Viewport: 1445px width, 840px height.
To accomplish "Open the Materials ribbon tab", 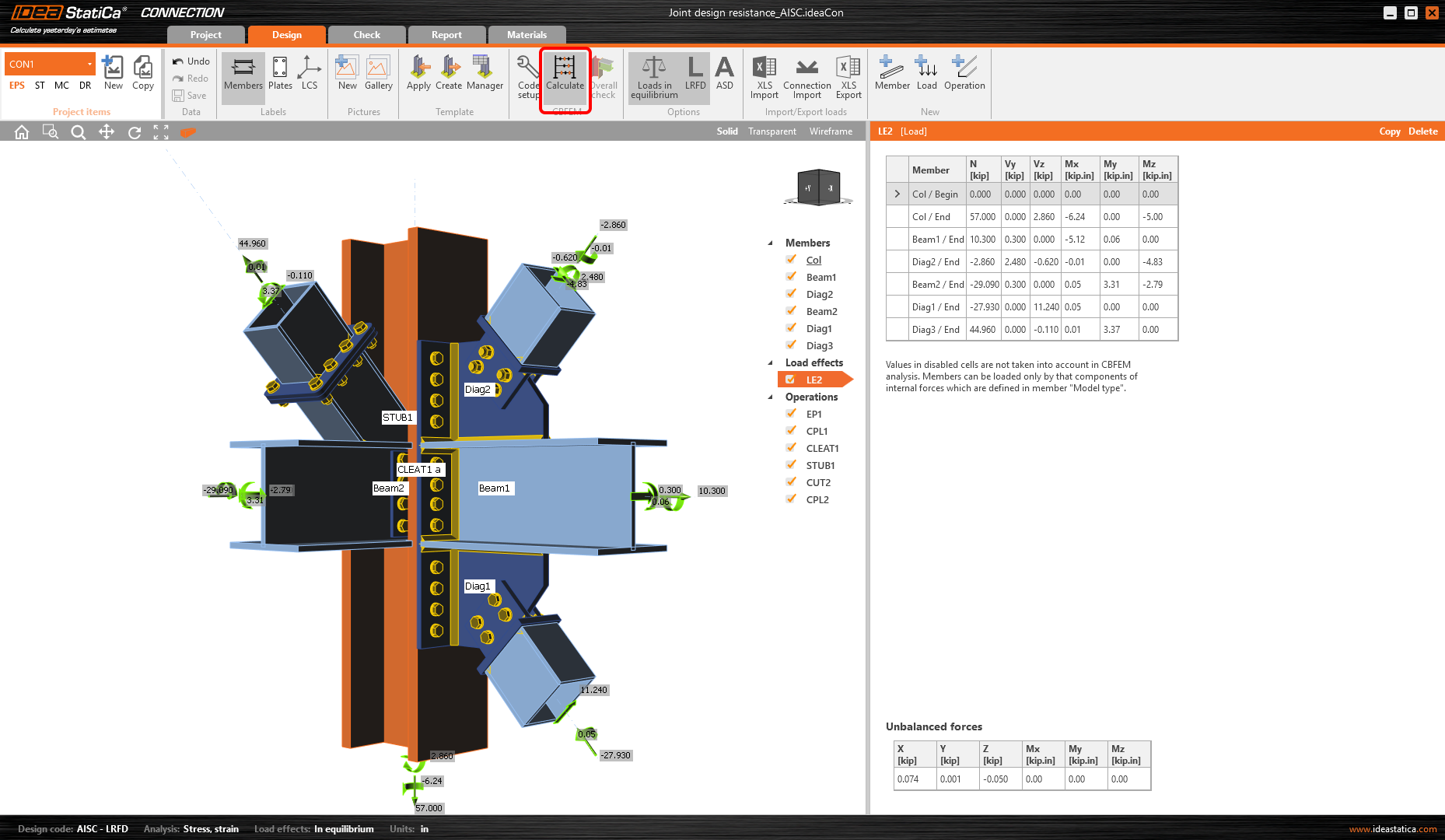I will (x=527, y=34).
